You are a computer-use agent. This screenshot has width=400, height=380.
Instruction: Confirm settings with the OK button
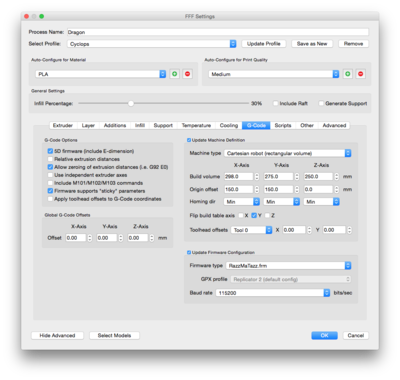324,335
